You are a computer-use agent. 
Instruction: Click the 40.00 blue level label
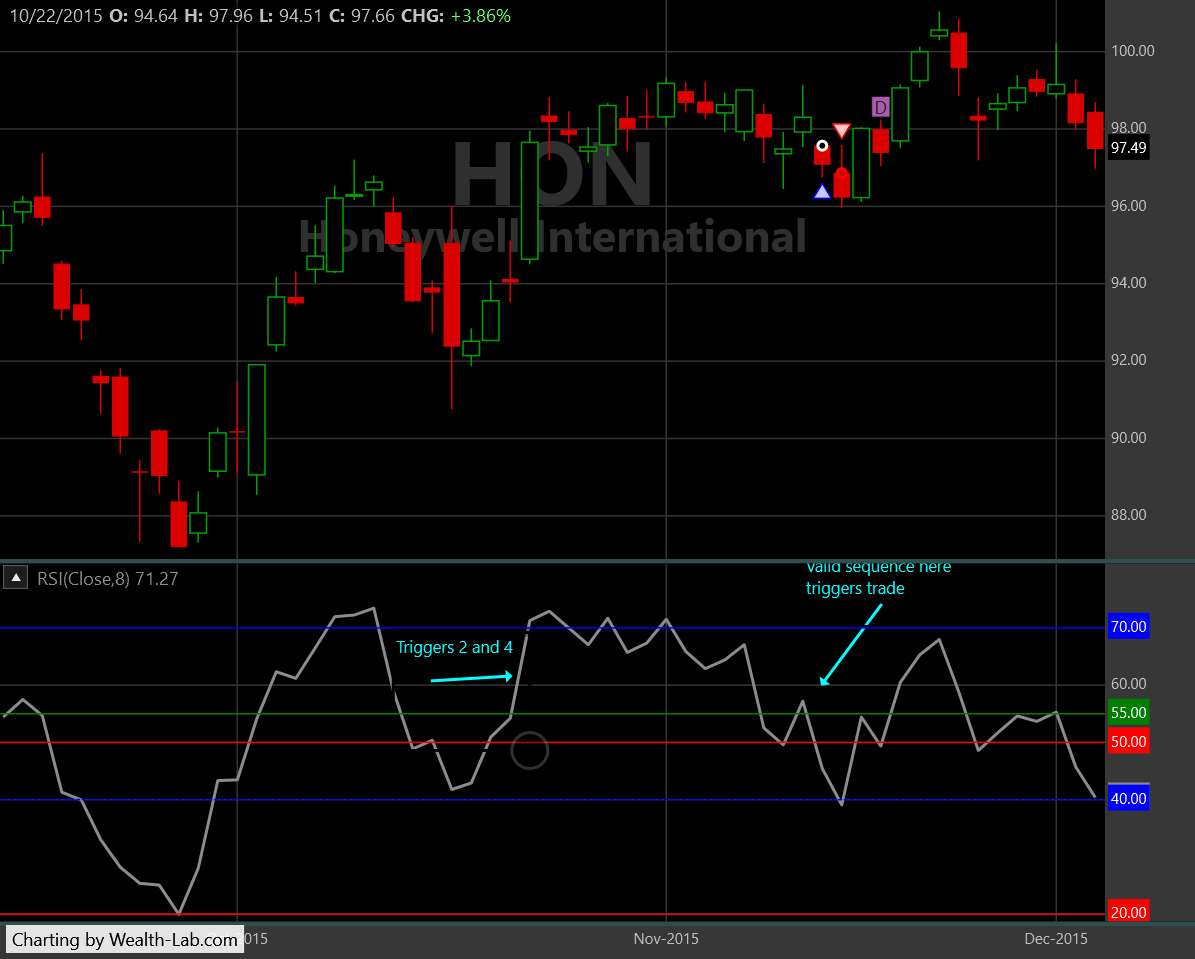1128,799
